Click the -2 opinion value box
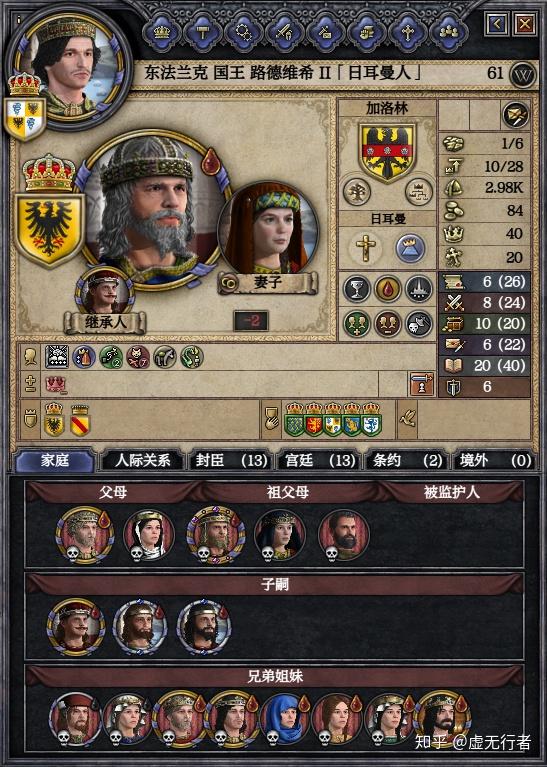 (251, 321)
